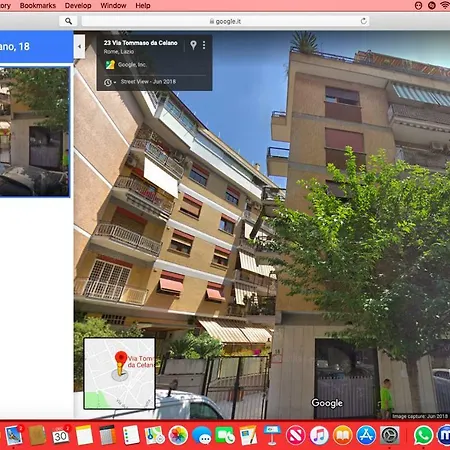Click the 'Image capture: Jun 2018' footer text
450x450 pixels.
pyautogui.click(x=420, y=416)
